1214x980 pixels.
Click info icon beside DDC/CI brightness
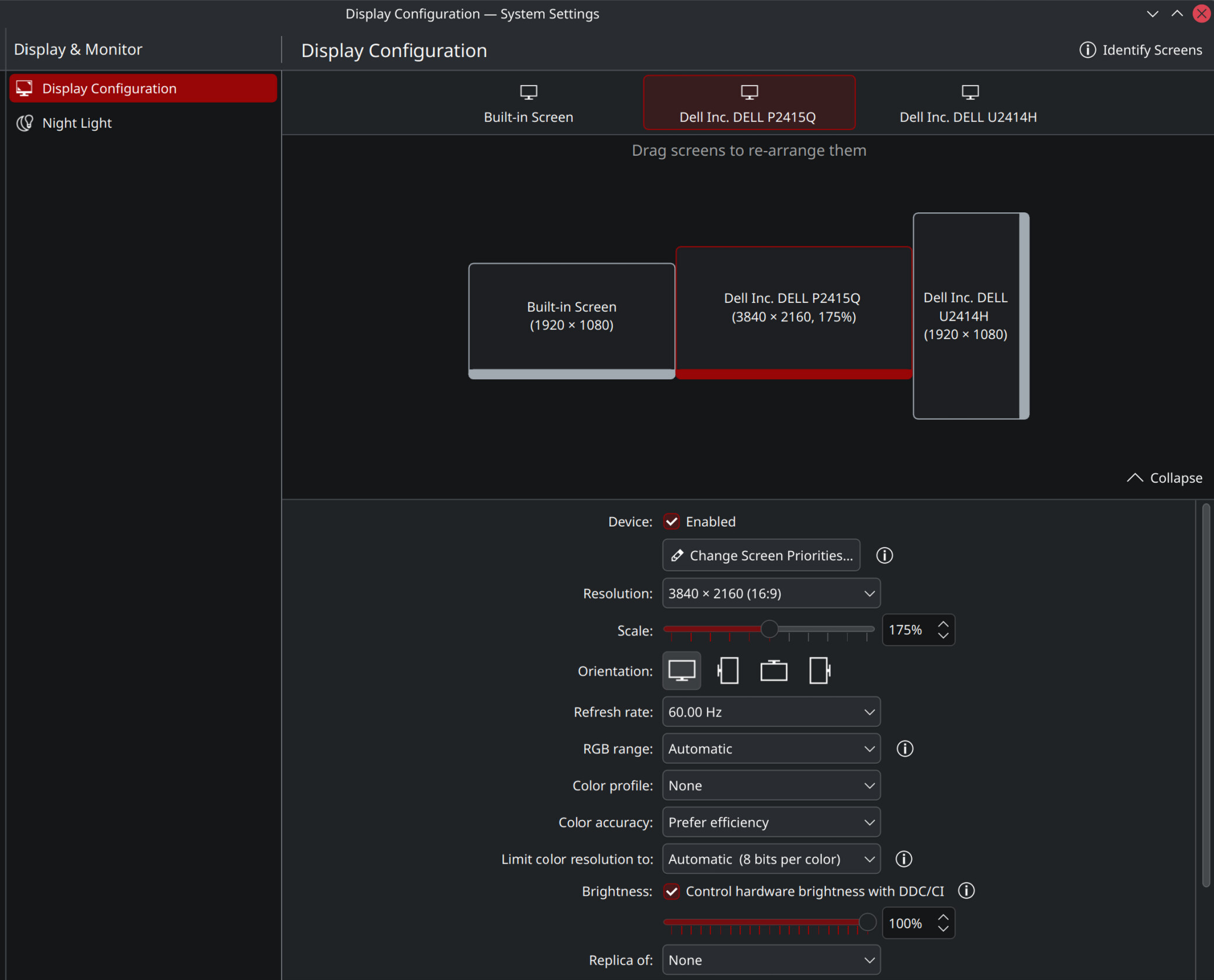tap(966, 891)
